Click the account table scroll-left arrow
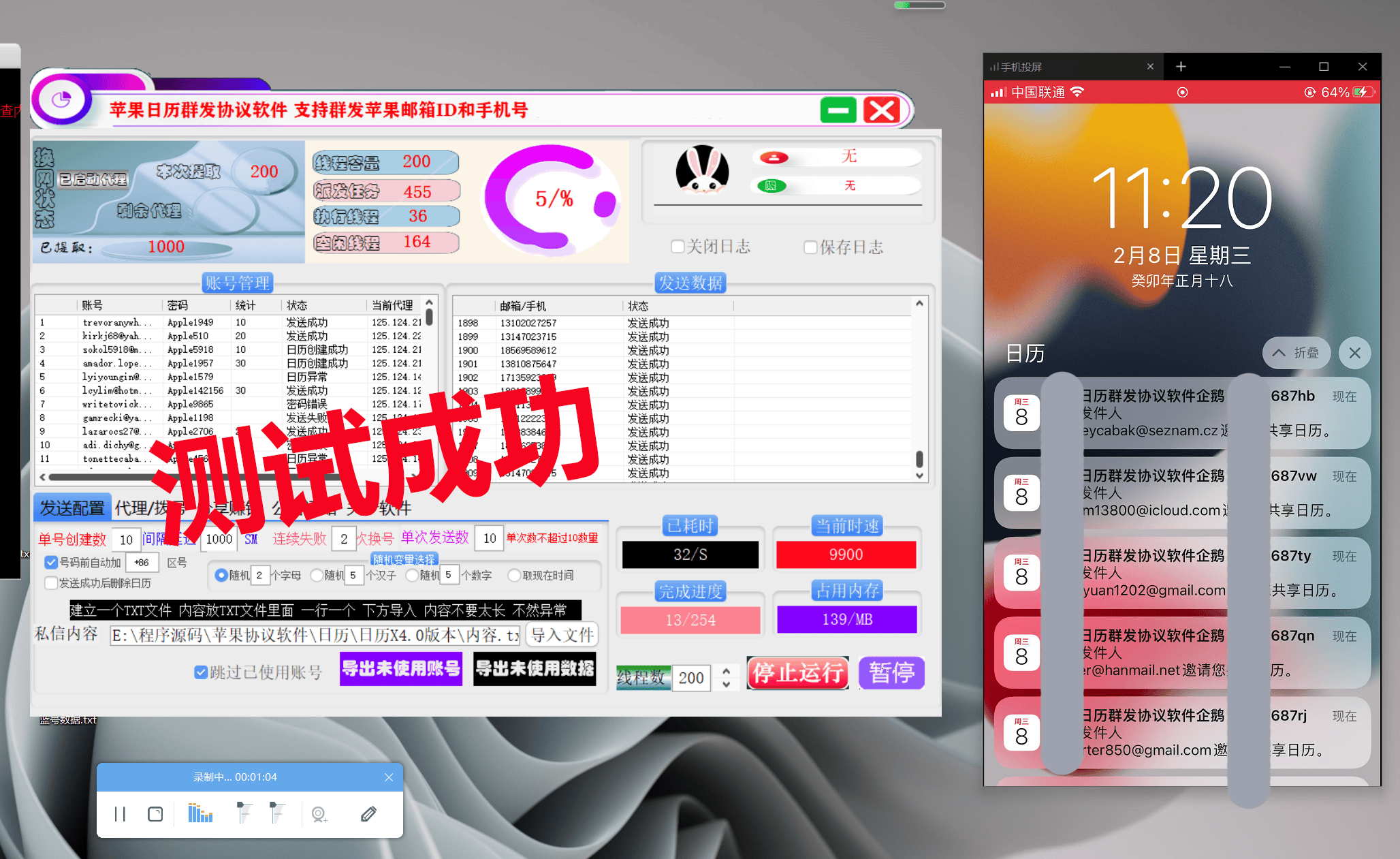 pyautogui.click(x=43, y=477)
